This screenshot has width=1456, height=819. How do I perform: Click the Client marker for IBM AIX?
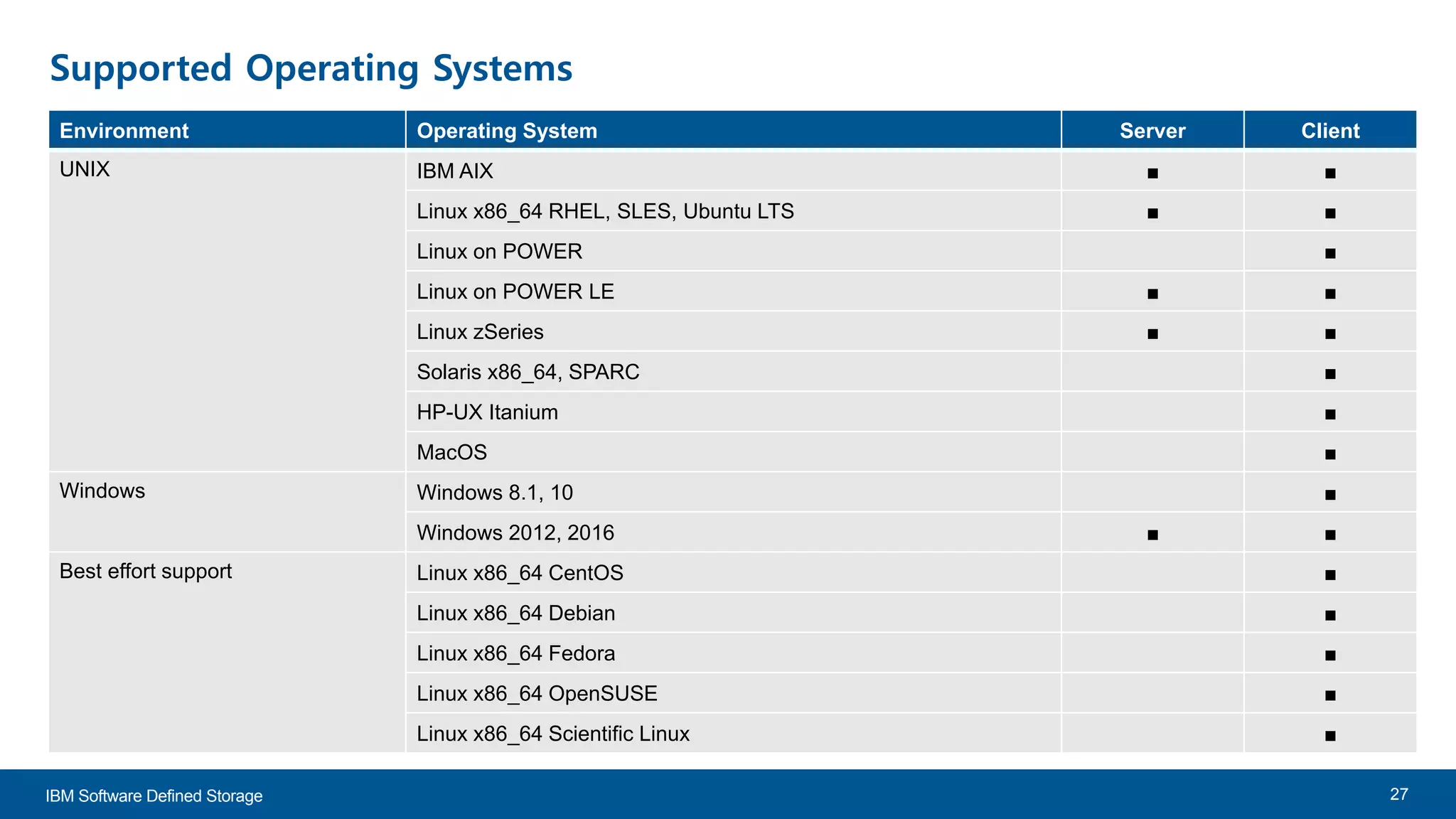pos(1330,173)
